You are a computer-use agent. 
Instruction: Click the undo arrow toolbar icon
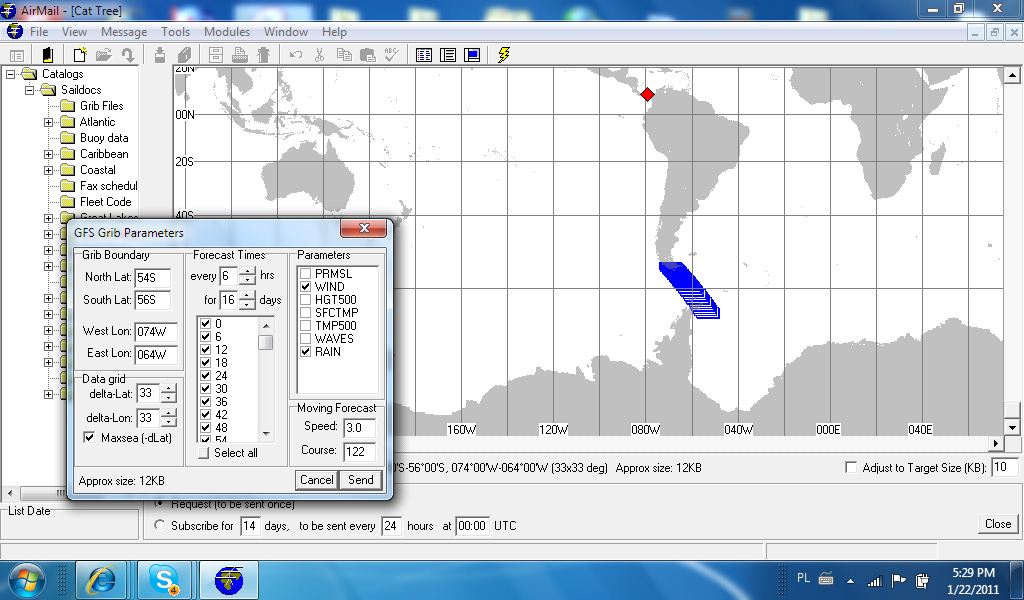[296, 55]
